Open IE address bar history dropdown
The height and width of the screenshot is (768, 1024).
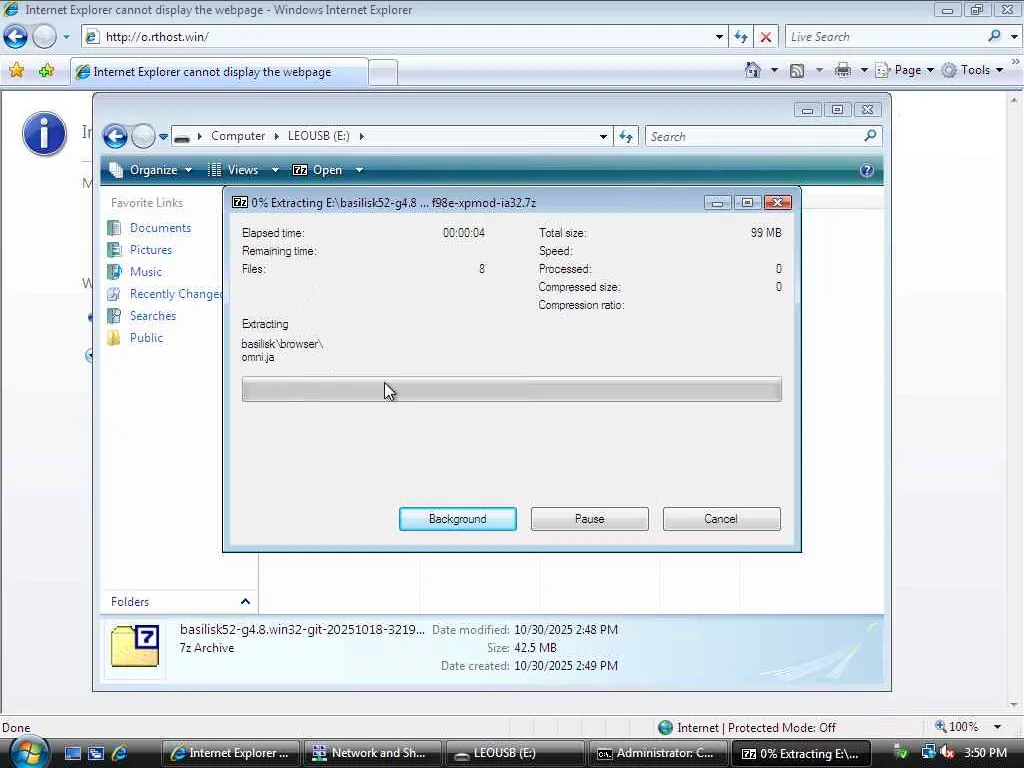[x=719, y=37]
